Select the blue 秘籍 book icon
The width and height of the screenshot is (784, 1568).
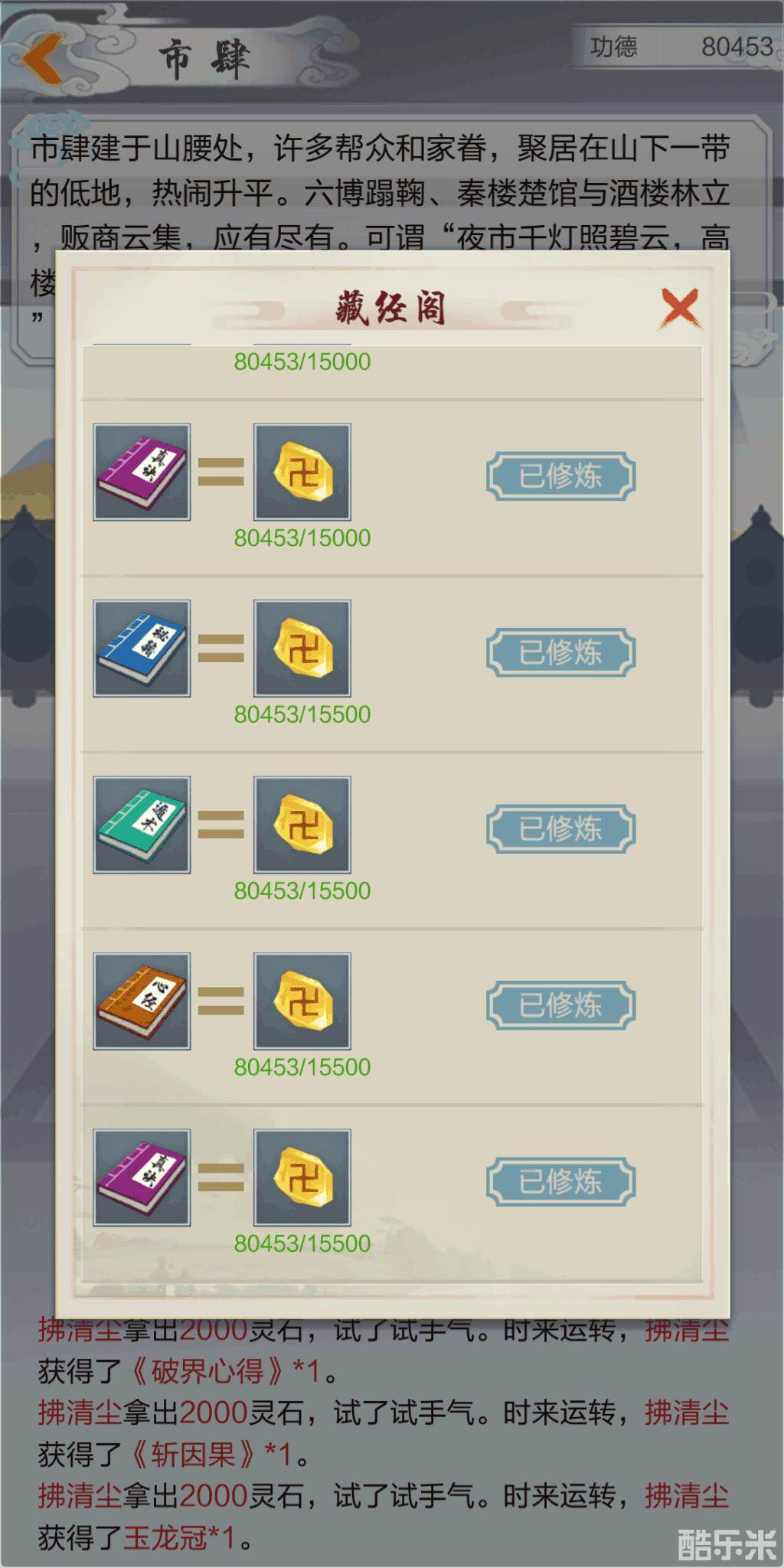pos(142,648)
